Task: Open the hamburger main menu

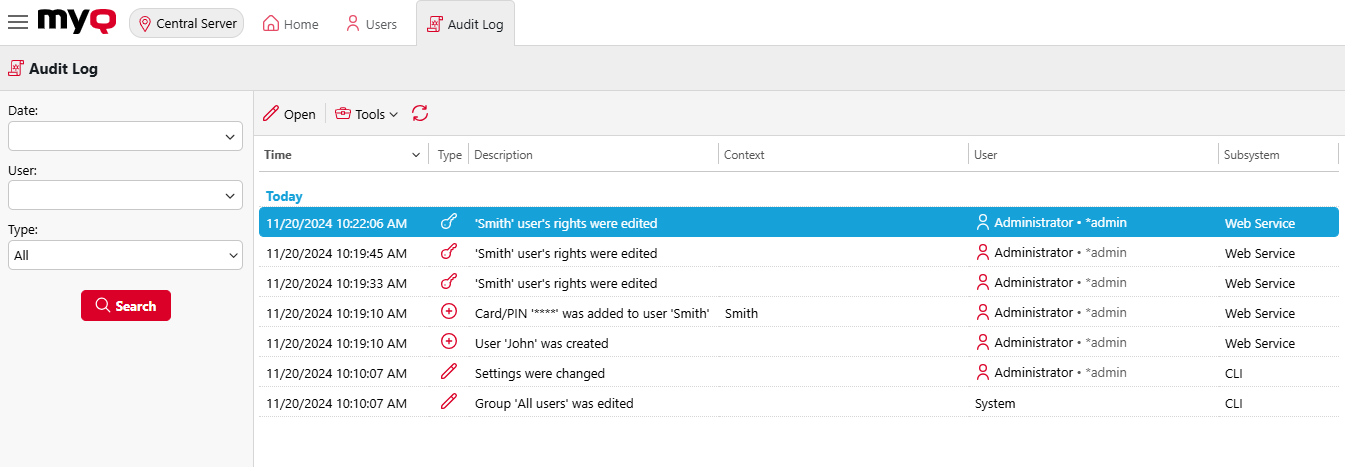Action: tap(18, 23)
